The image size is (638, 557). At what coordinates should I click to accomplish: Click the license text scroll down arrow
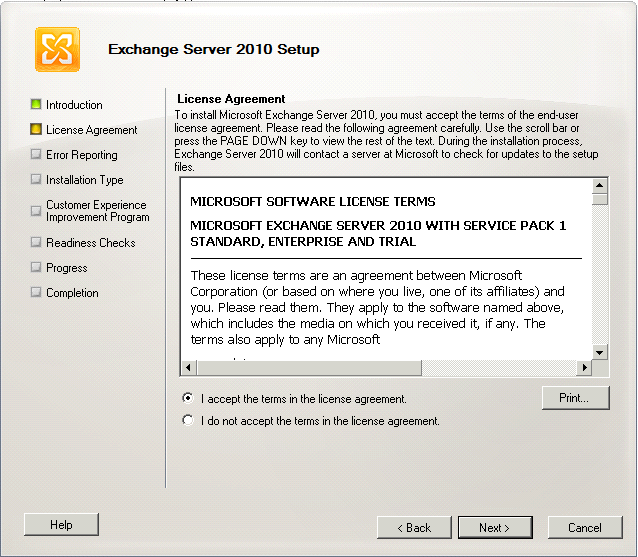click(x=599, y=352)
